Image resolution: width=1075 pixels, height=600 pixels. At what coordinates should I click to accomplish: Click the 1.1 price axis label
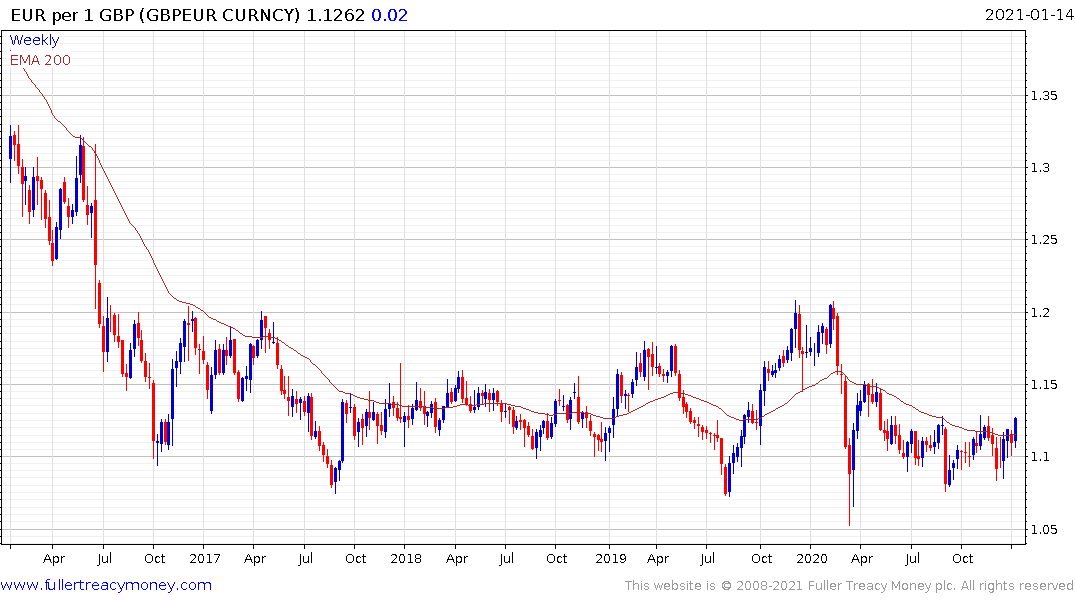click(x=1040, y=457)
